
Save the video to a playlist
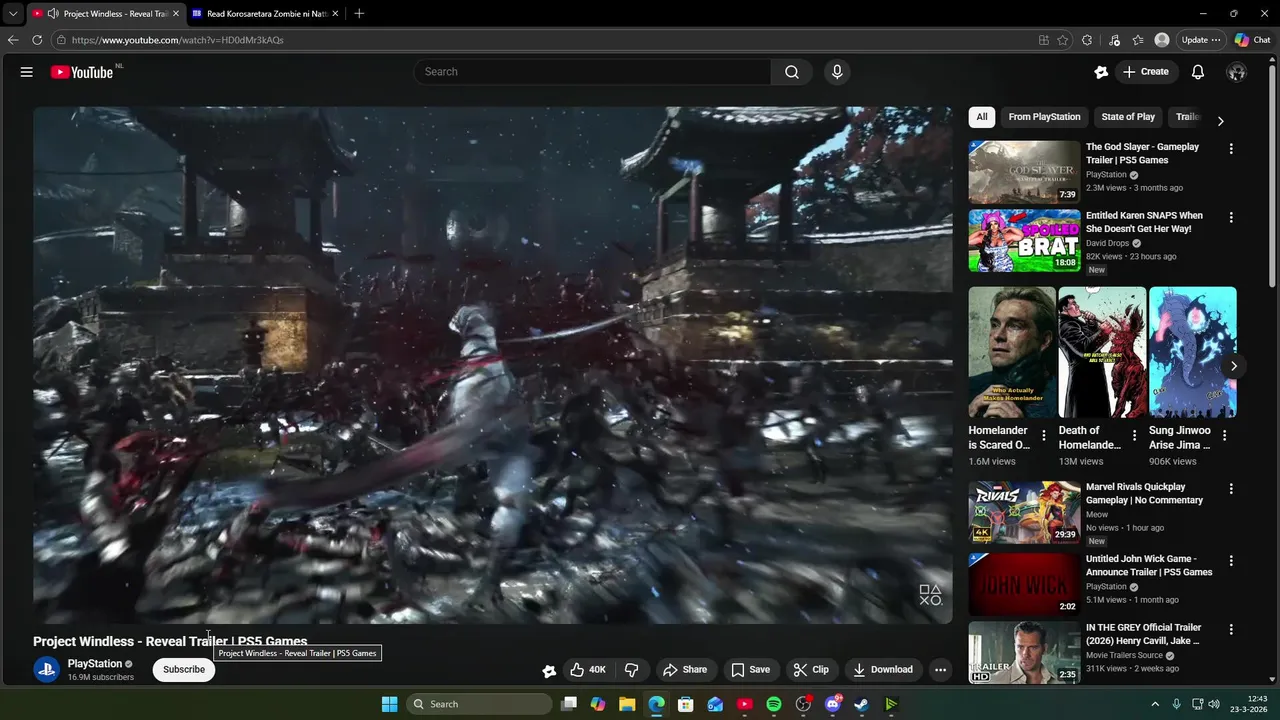pos(750,670)
